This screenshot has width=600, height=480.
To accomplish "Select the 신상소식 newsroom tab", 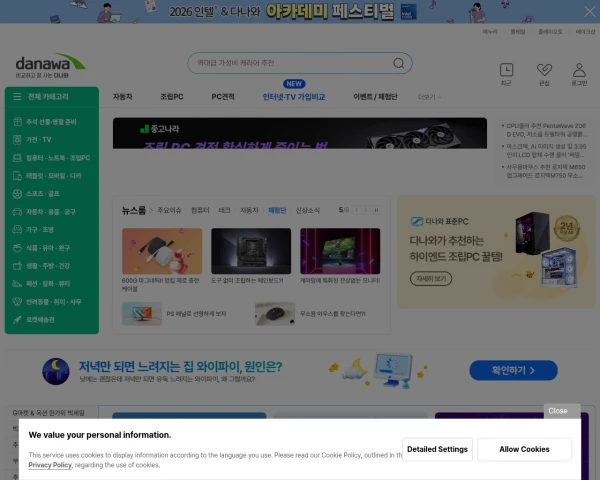I will (x=308, y=210).
